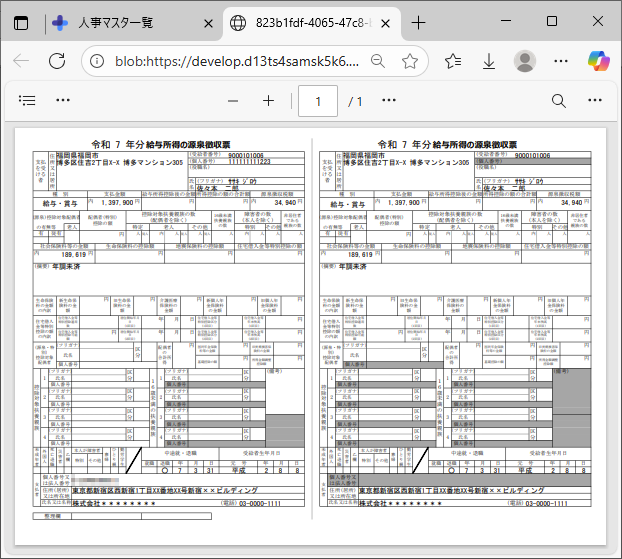The height and width of the screenshot is (559, 622).
Task: Open the PDF search magnifier
Action: 559,101
